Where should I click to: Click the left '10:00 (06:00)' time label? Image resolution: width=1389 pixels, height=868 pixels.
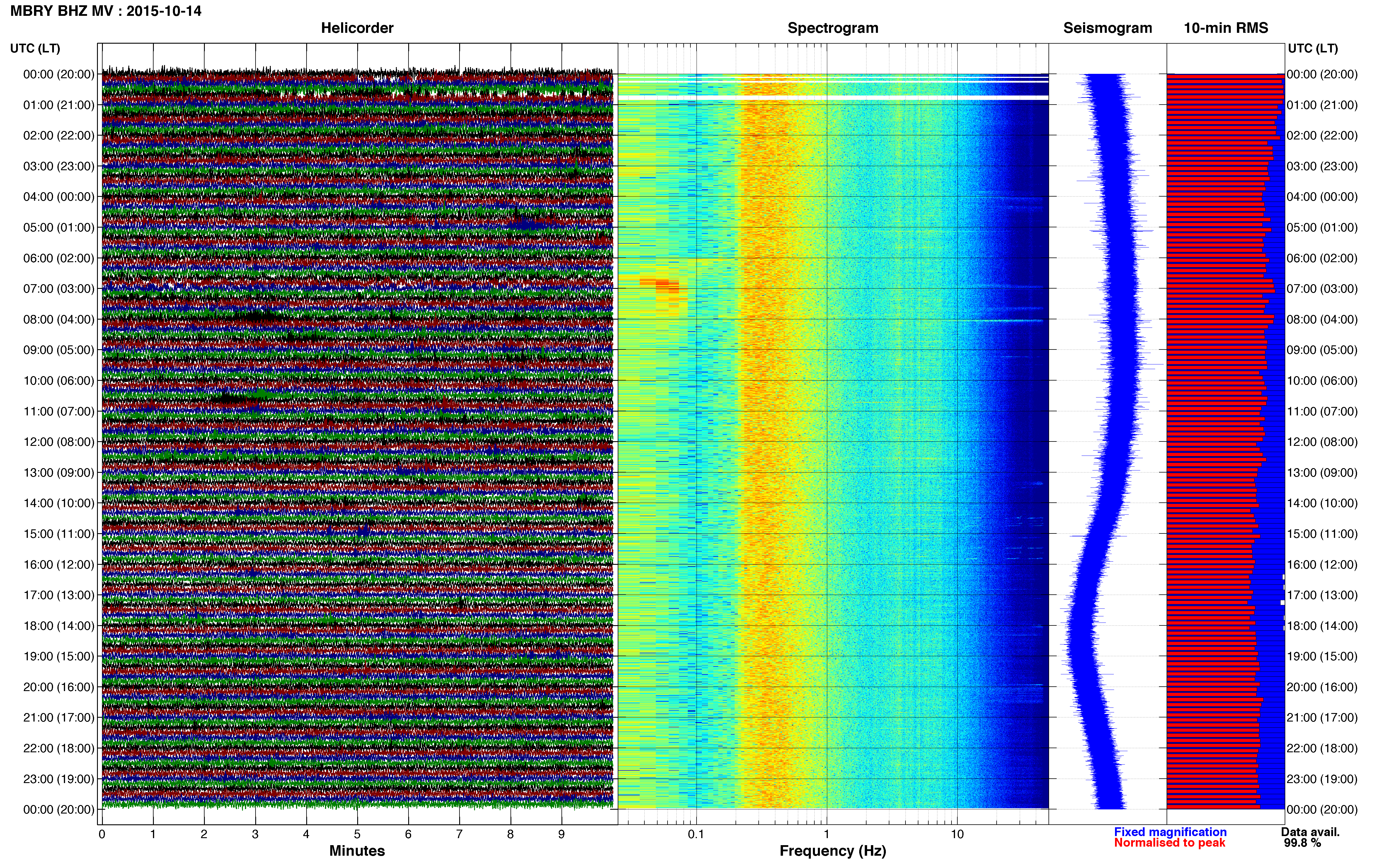coord(59,381)
